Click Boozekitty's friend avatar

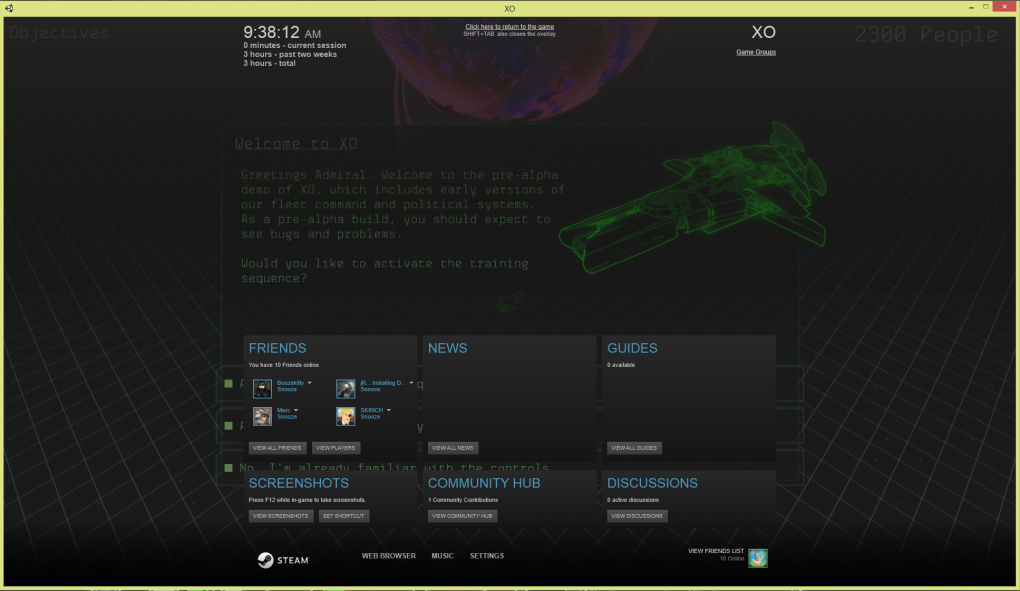(262, 389)
